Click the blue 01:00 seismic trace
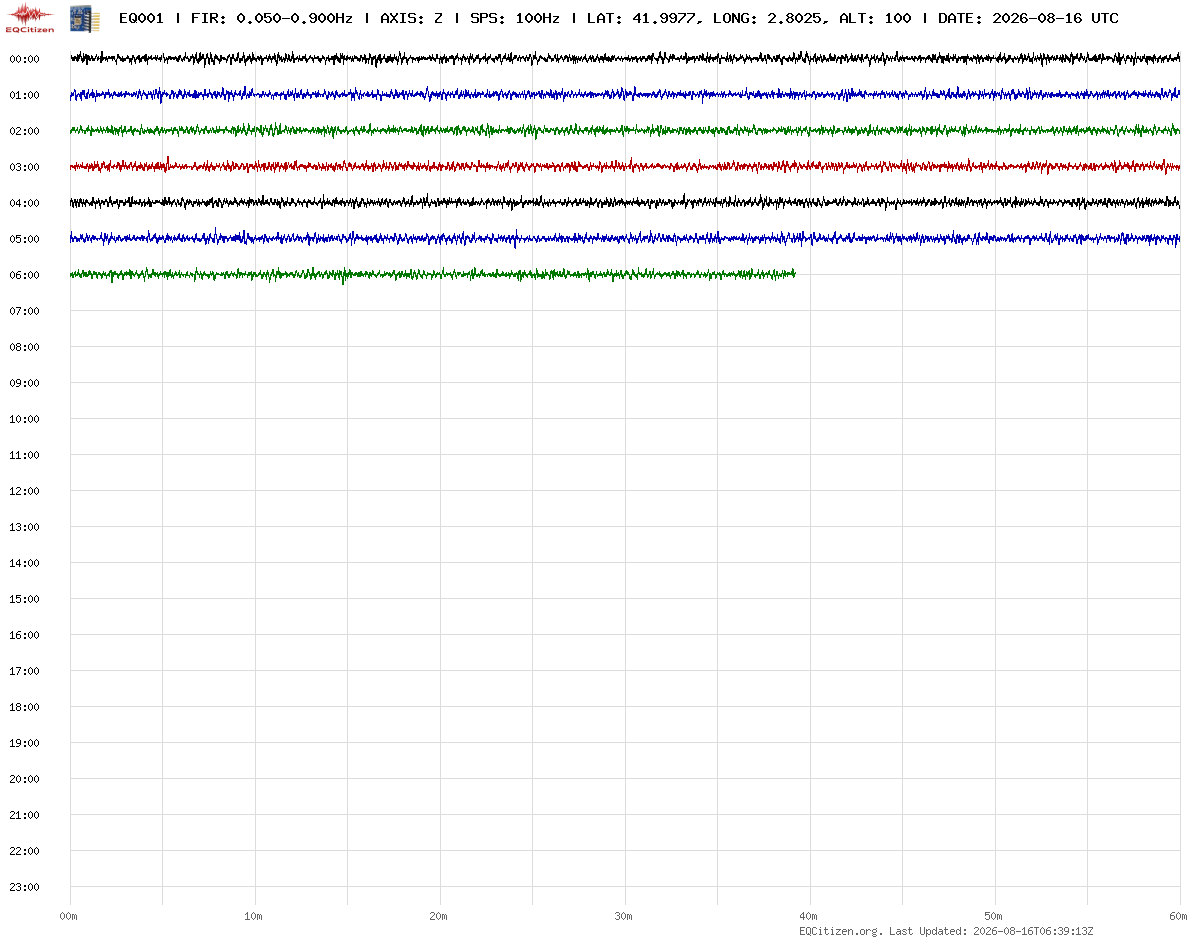The width and height of the screenshot is (1200, 940). [625, 94]
